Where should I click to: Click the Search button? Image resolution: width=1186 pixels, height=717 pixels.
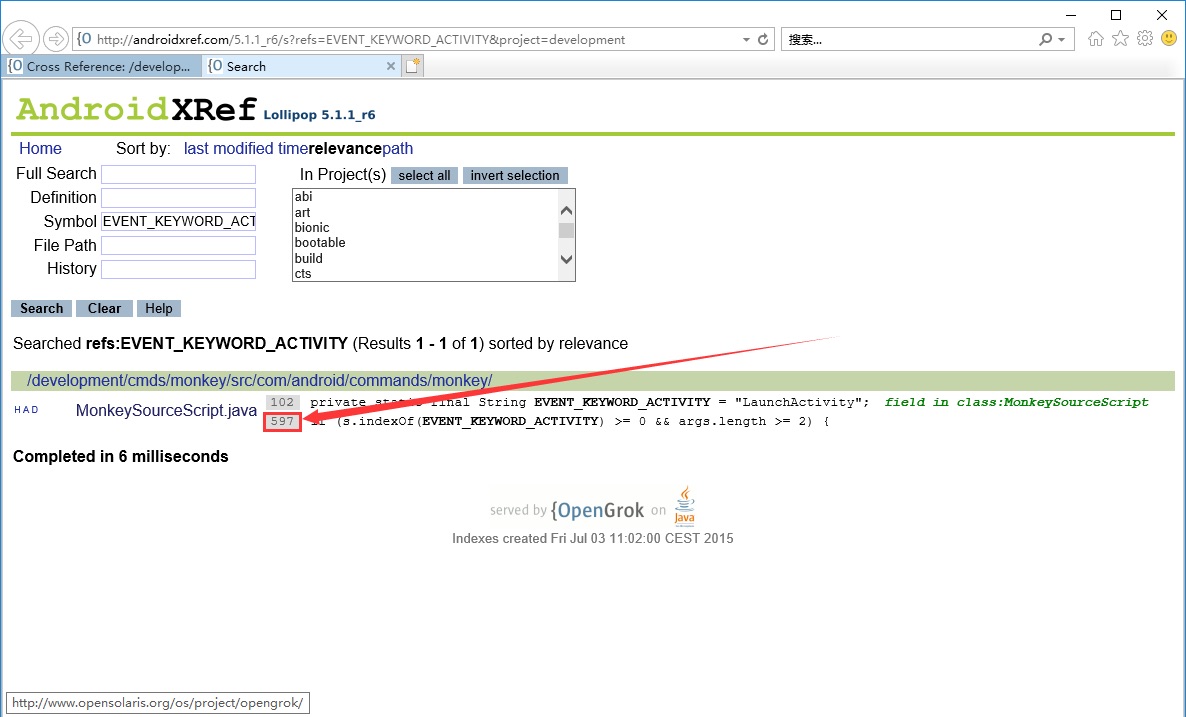click(42, 309)
